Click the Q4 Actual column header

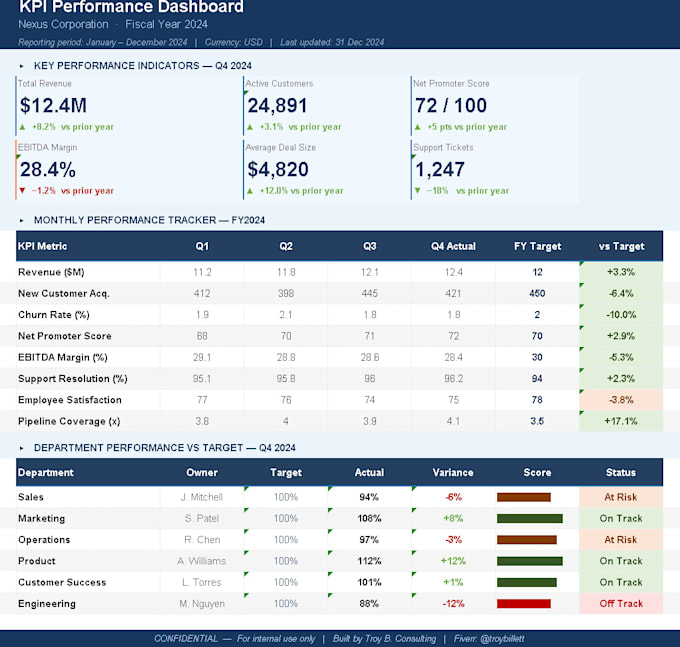point(453,246)
